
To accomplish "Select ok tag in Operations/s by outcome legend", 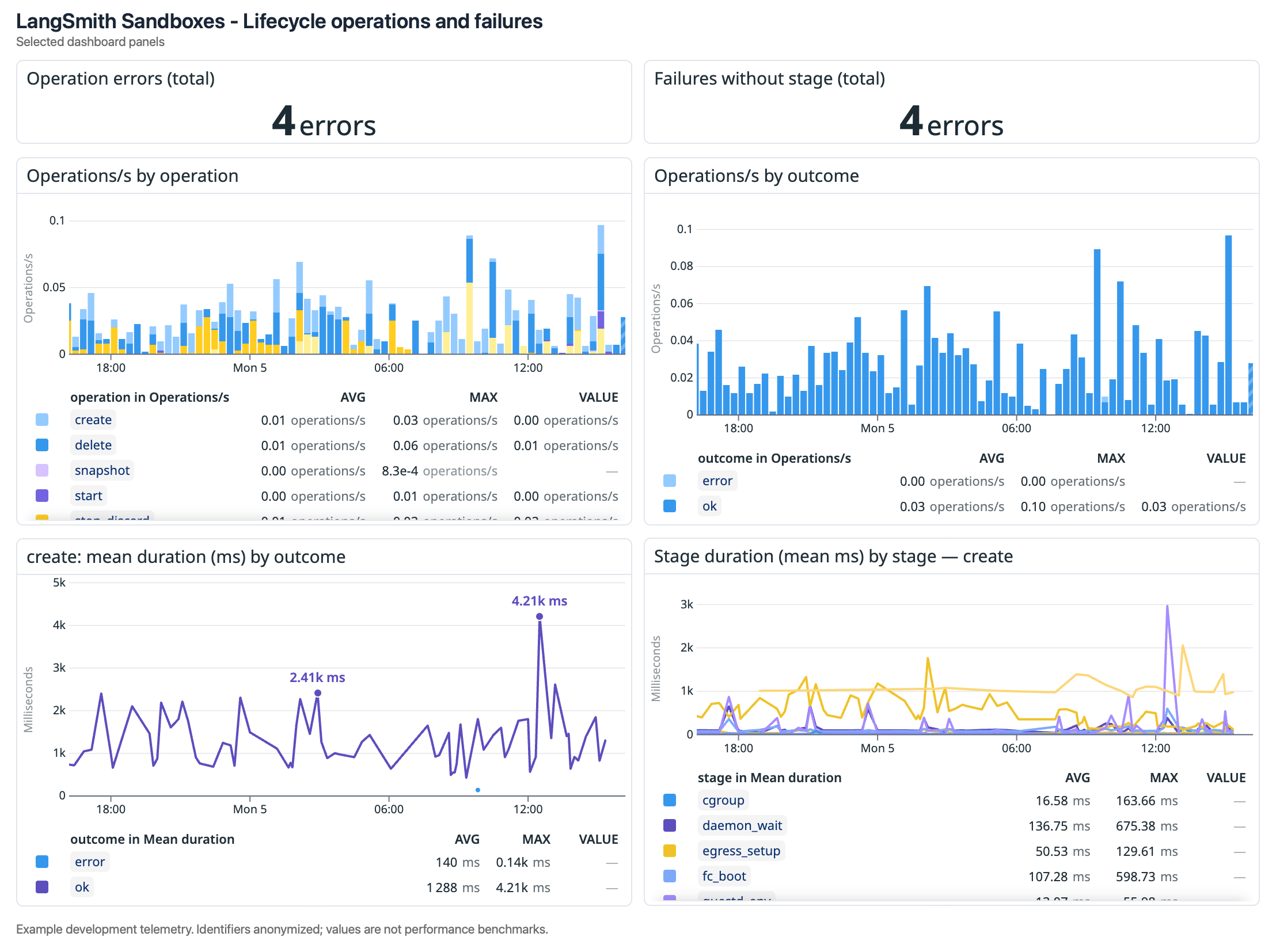I will coord(709,506).
